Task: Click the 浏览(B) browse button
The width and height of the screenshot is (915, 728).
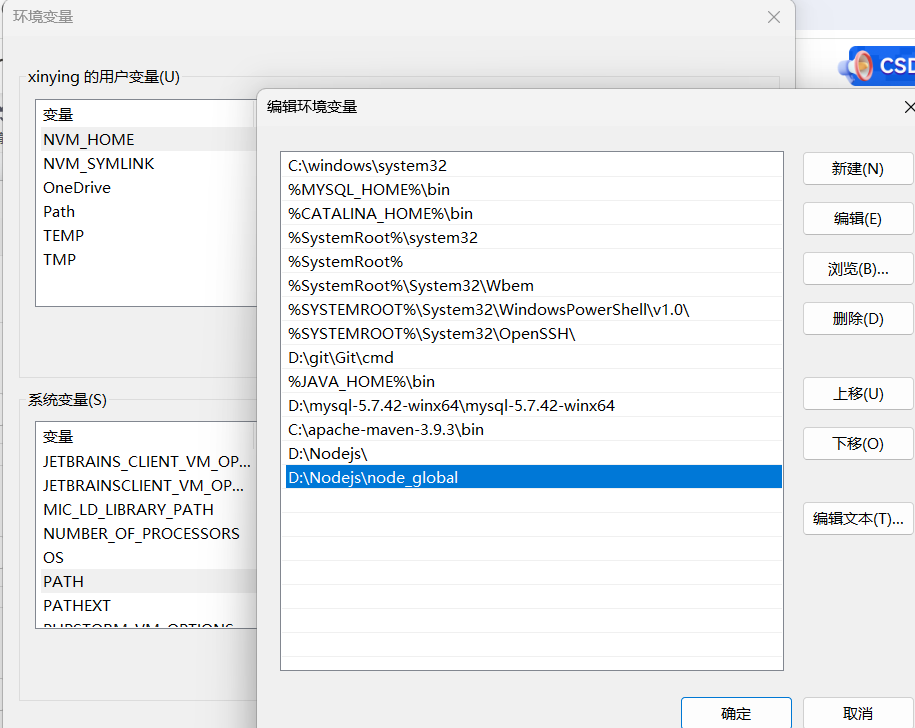Action: pyautogui.click(x=857, y=268)
